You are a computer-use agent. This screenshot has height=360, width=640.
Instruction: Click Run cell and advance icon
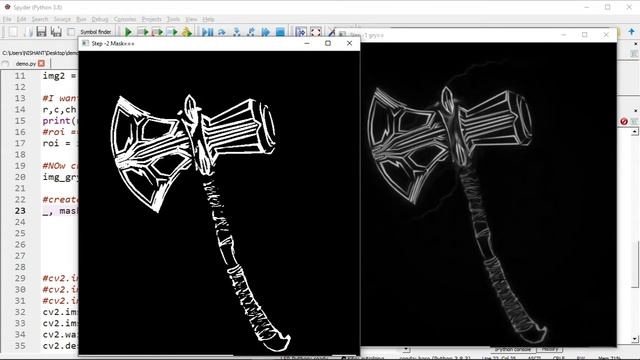click(158, 32)
